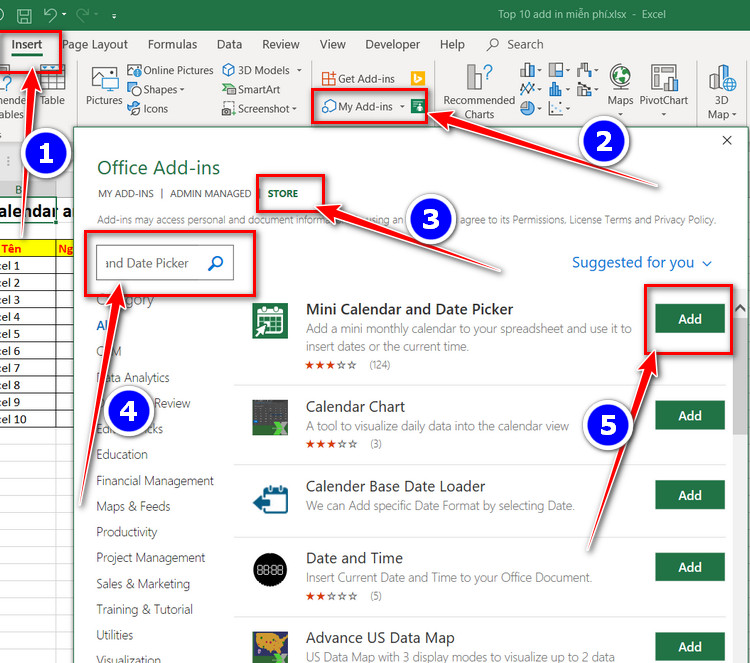Select the View ribbon tab
The width and height of the screenshot is (750, 663).
332,44
